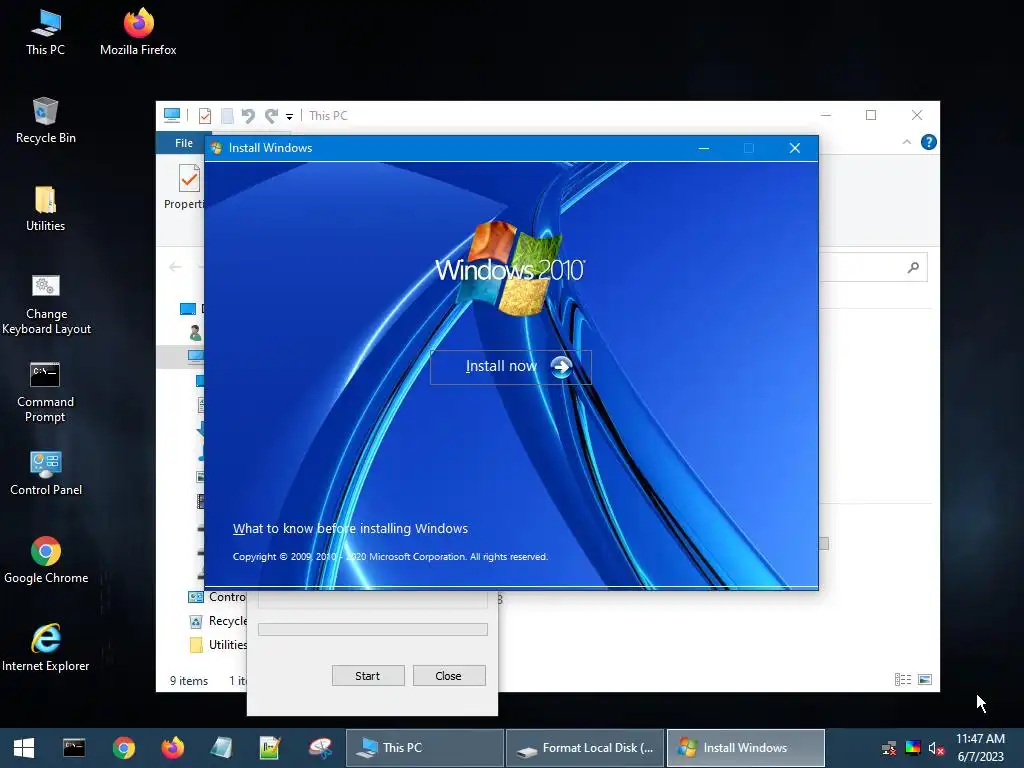Image resolution: width=1024 pixels, height=768 pixels.
Task: Click the colorful display tray icon
Action: pyautogui.click(x=912, y=748)
